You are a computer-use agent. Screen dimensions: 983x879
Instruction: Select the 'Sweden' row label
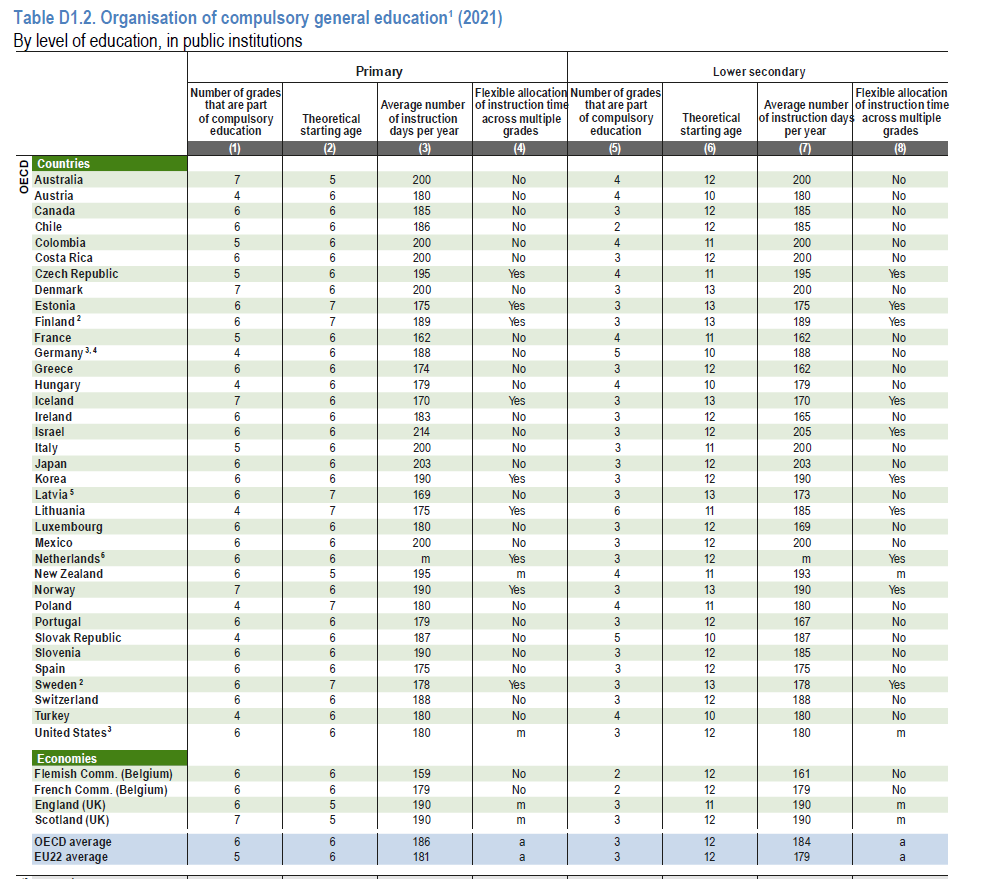click(x=56, y=685)
